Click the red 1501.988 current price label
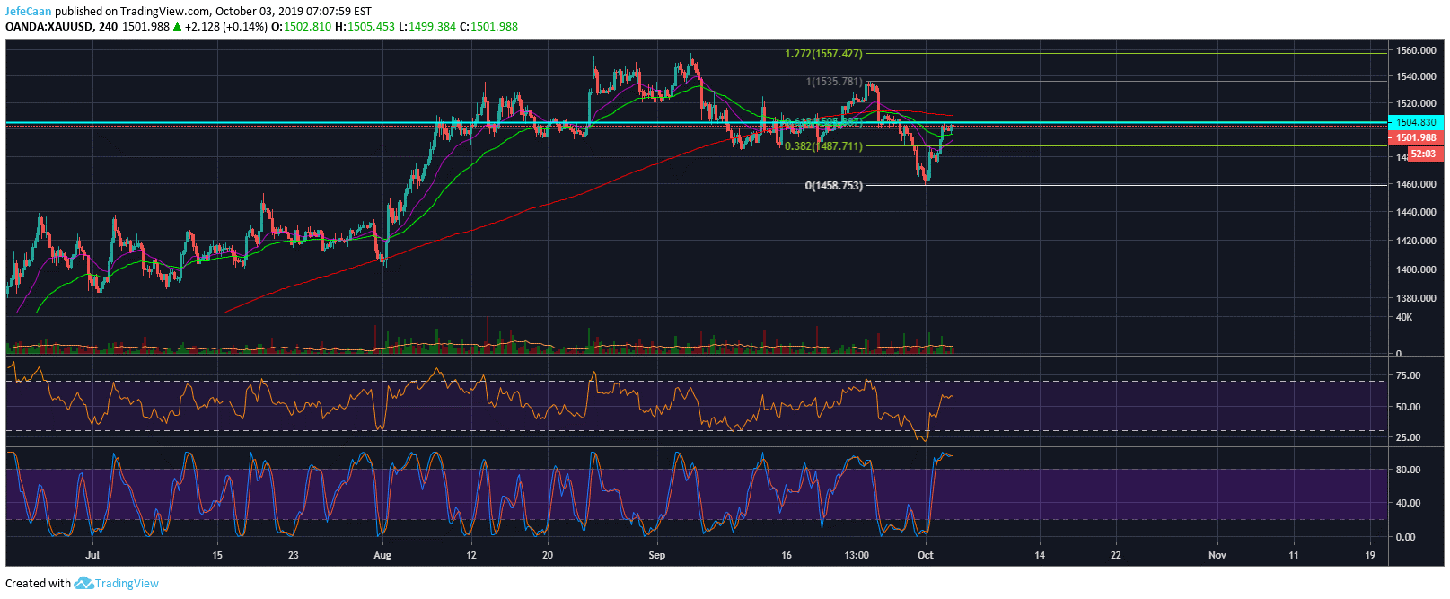Image resolution: width=1450 pixels, height=599 pixels. [x=1415, y=138]
